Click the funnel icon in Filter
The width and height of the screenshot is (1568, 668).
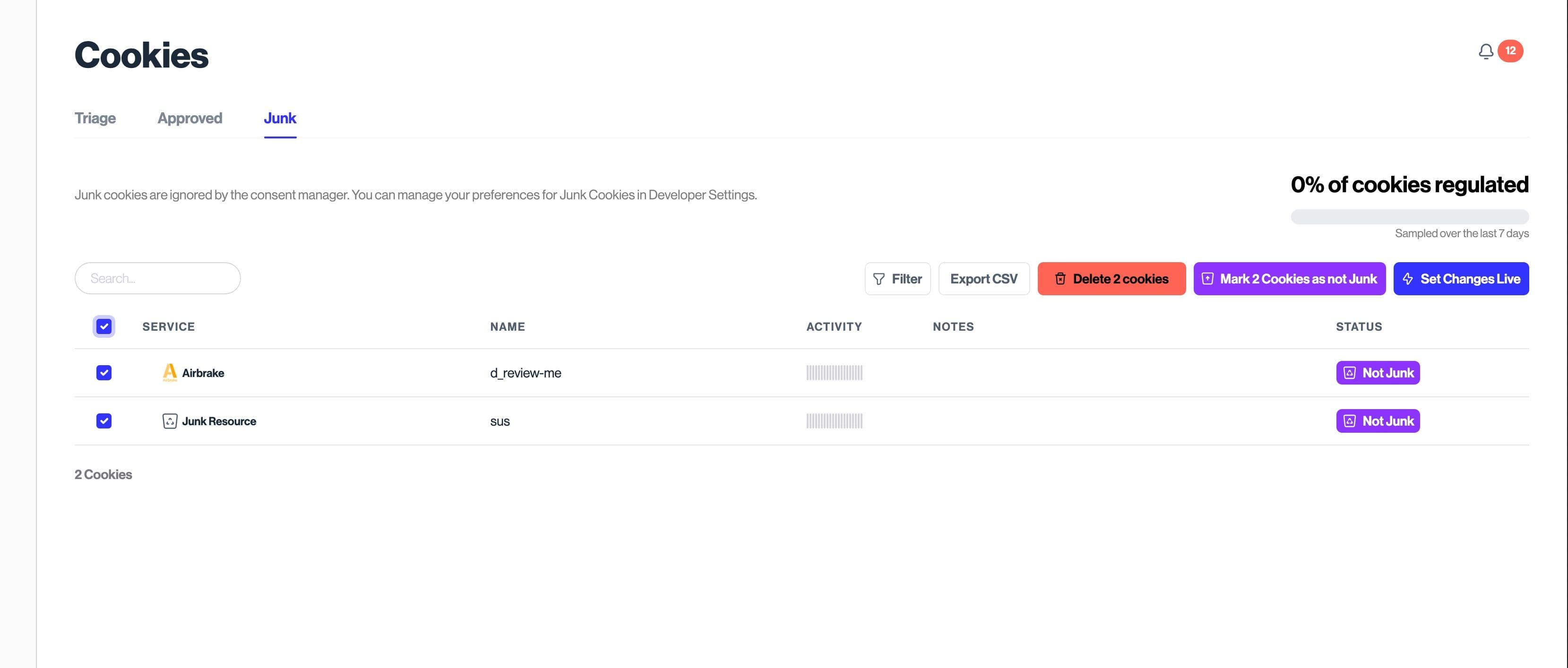click(879, 279)
